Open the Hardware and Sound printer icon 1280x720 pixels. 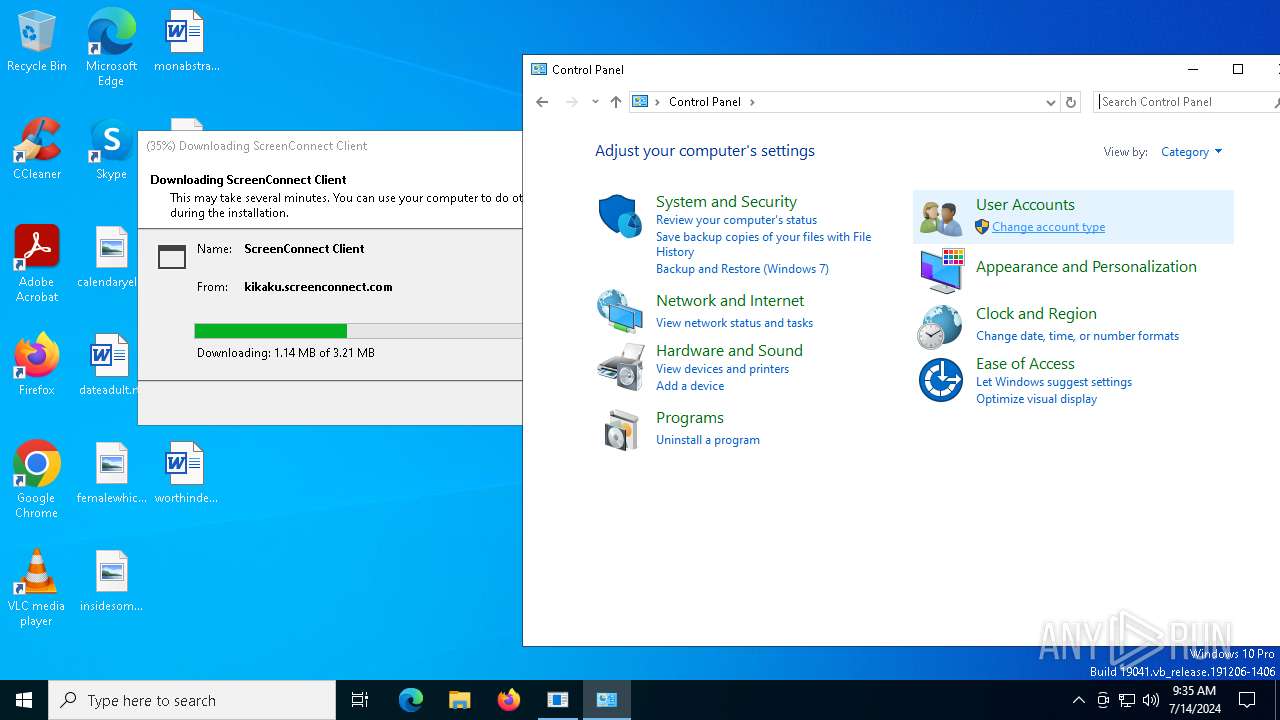click(x=620, y=366)
